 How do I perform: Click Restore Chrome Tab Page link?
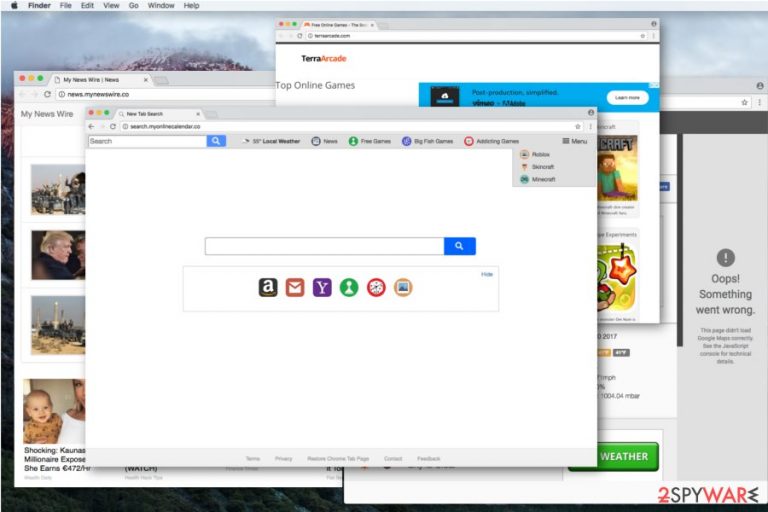[338, 459]
